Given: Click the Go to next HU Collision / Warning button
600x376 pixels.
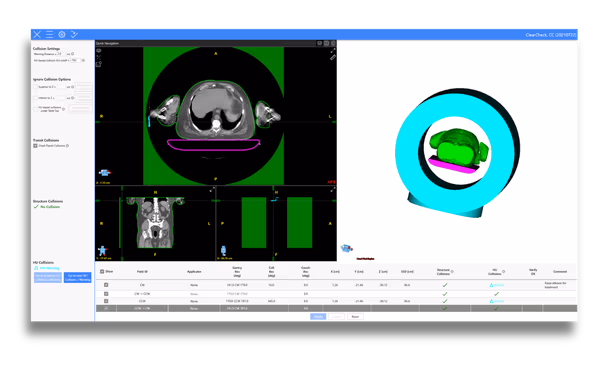Looking at the screenshot, I should point(78,278).
